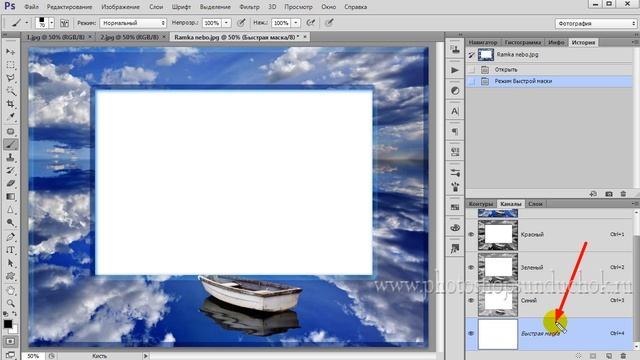Open the Выделение menu
Screen dimensions: 640x360
coord(215,7)
